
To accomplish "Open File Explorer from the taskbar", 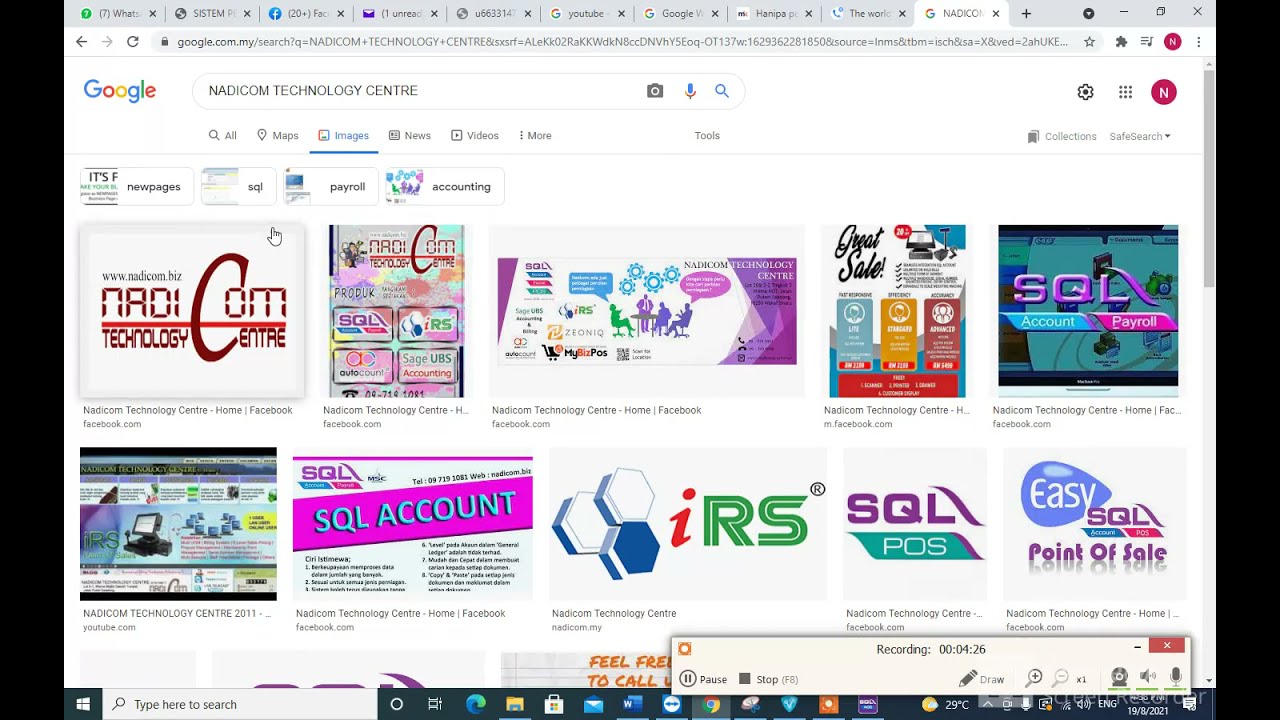I will (514, 704).
